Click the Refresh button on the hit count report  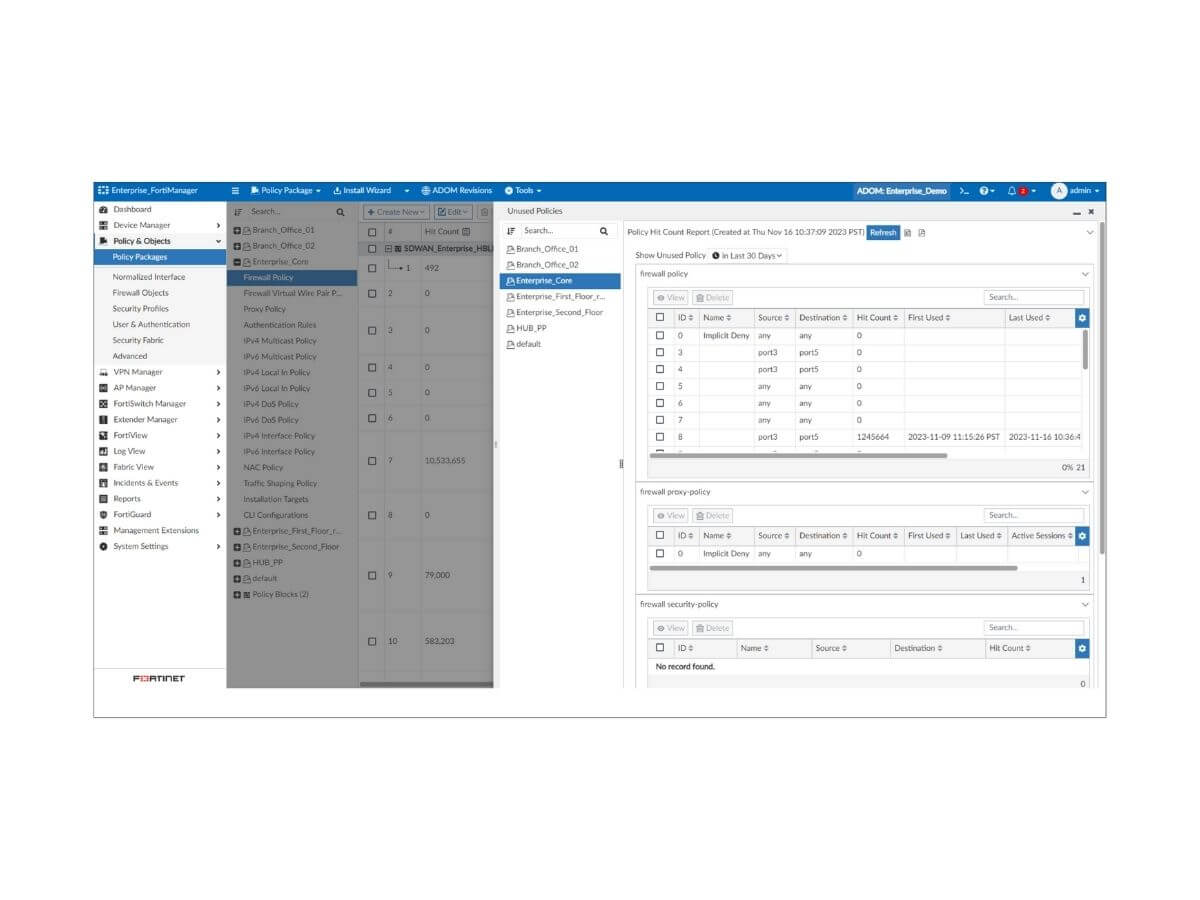click(883, 232)
